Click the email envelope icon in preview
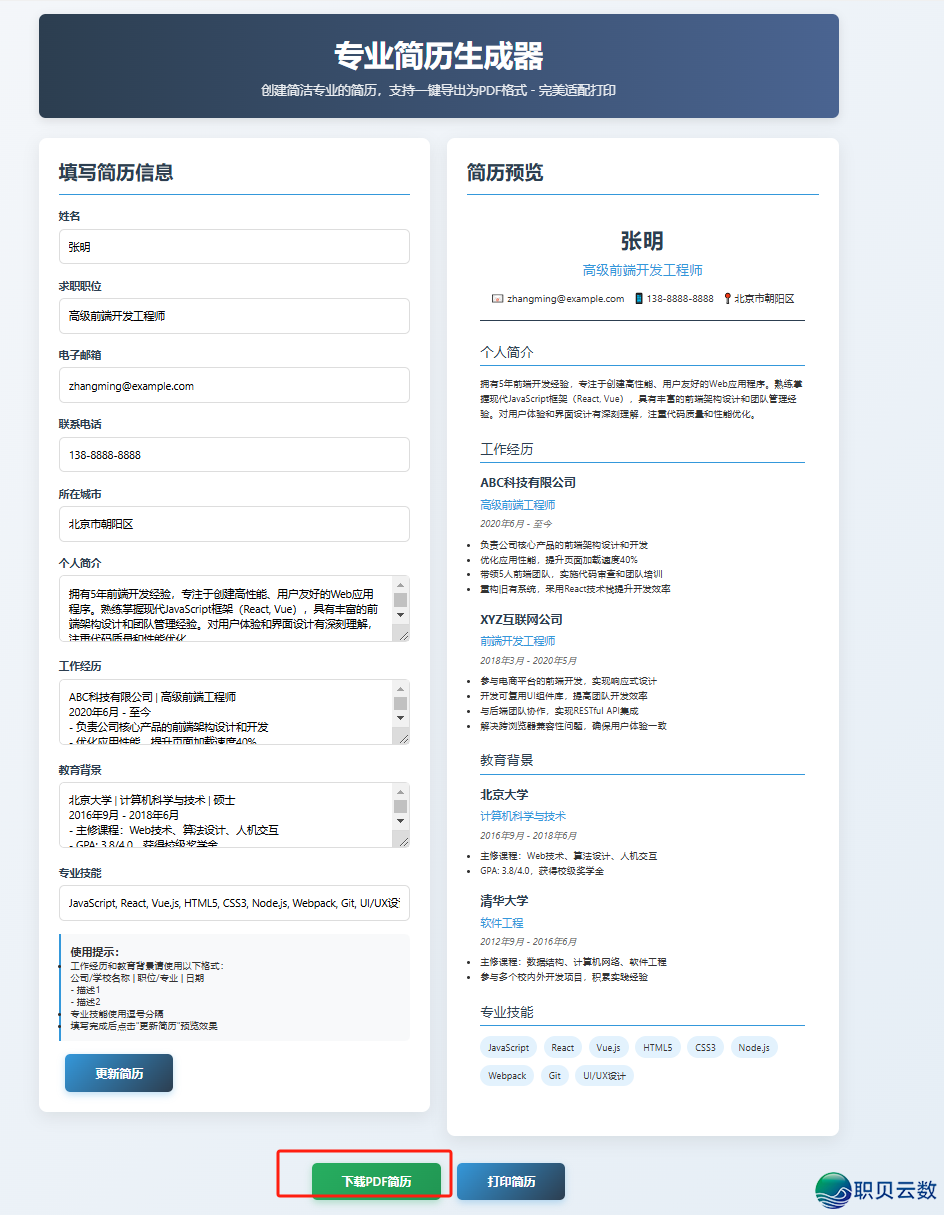The image size is (944, 1215). [497, 298]
